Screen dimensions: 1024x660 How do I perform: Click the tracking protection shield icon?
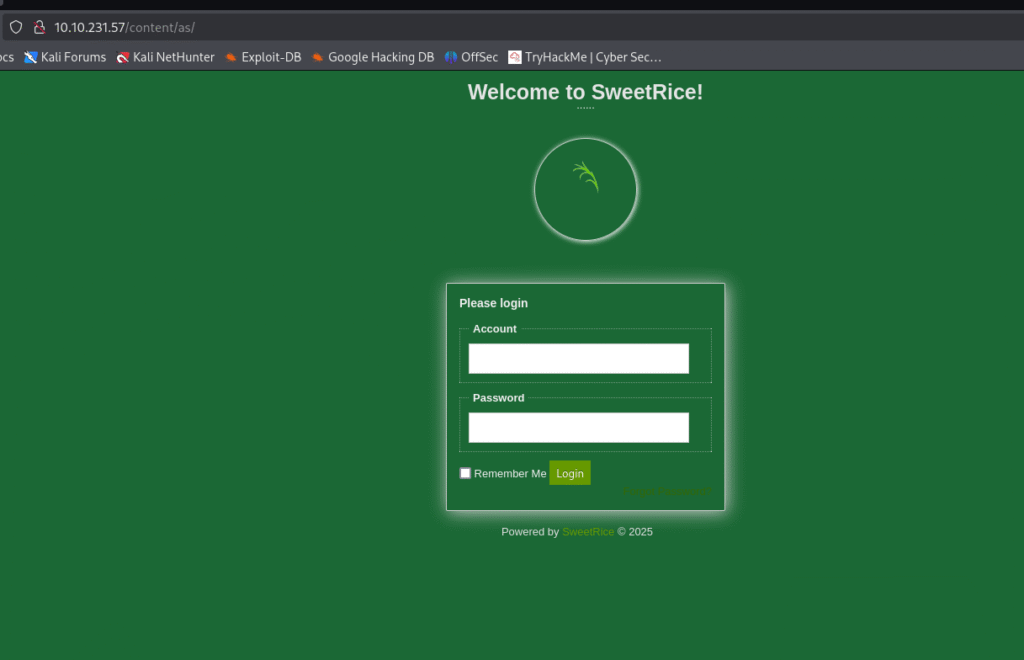click(16, 27)
